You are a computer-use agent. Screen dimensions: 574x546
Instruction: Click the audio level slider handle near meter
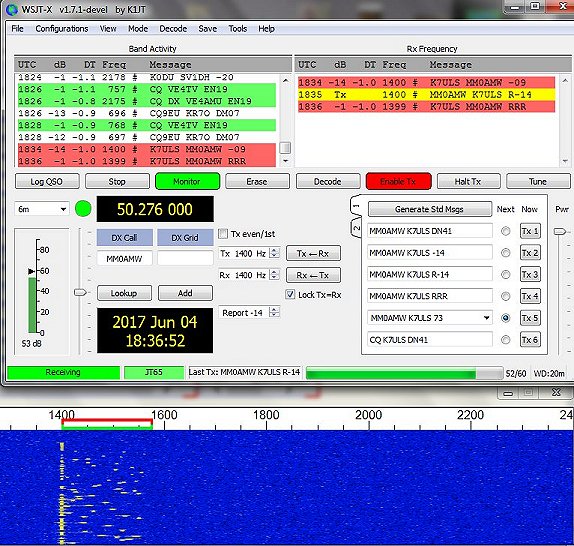tap(80, 292)
